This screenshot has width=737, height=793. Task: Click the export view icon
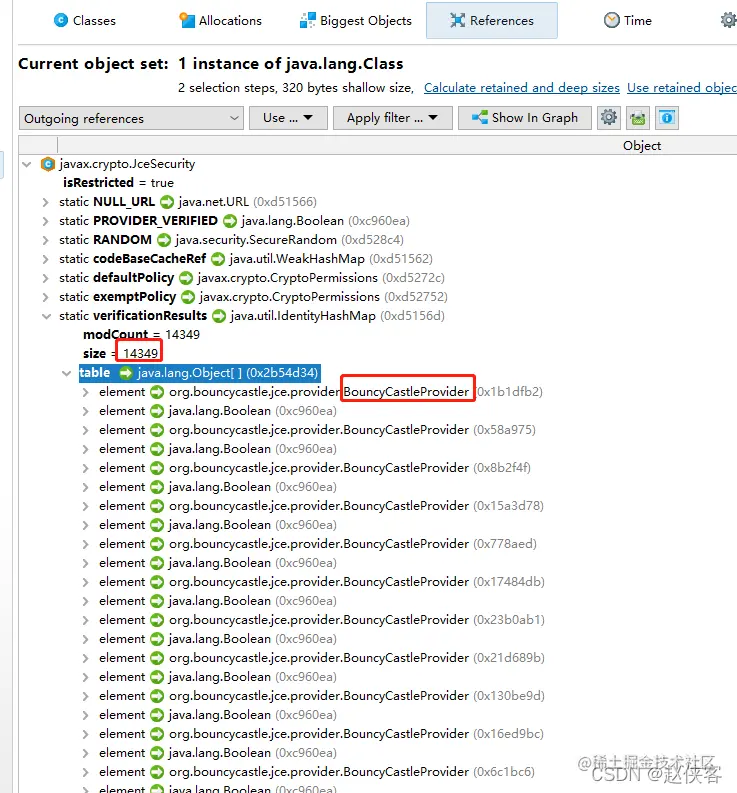[x=638, y=118]
